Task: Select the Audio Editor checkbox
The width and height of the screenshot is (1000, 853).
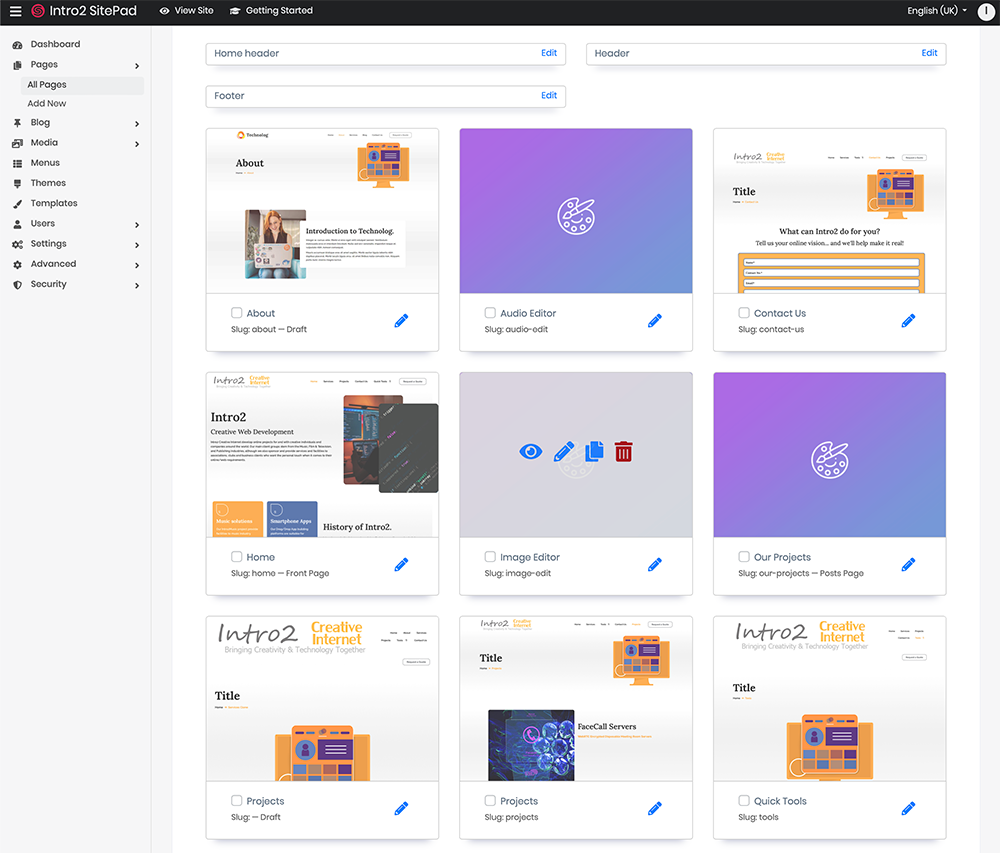Action: 490,313
